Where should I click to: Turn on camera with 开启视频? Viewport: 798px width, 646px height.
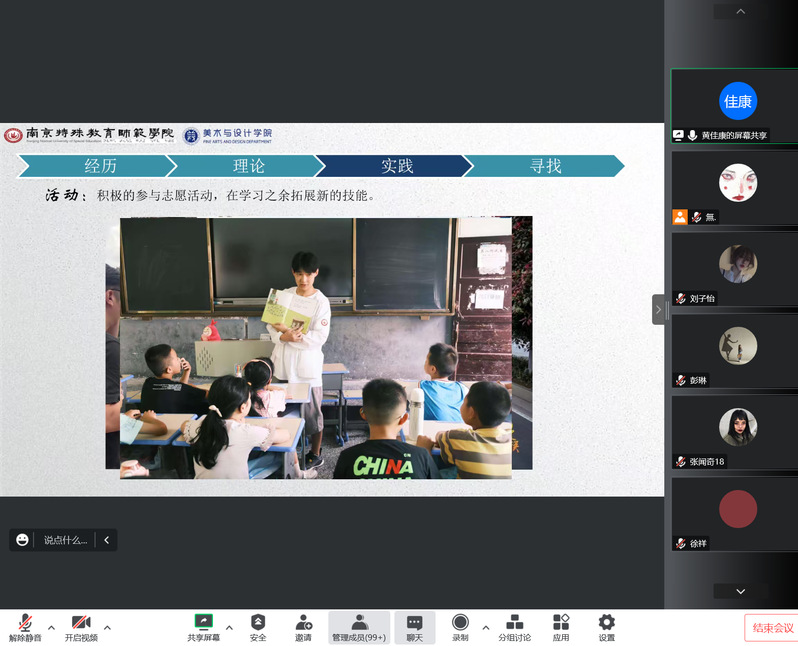click(x=81, y=626)
